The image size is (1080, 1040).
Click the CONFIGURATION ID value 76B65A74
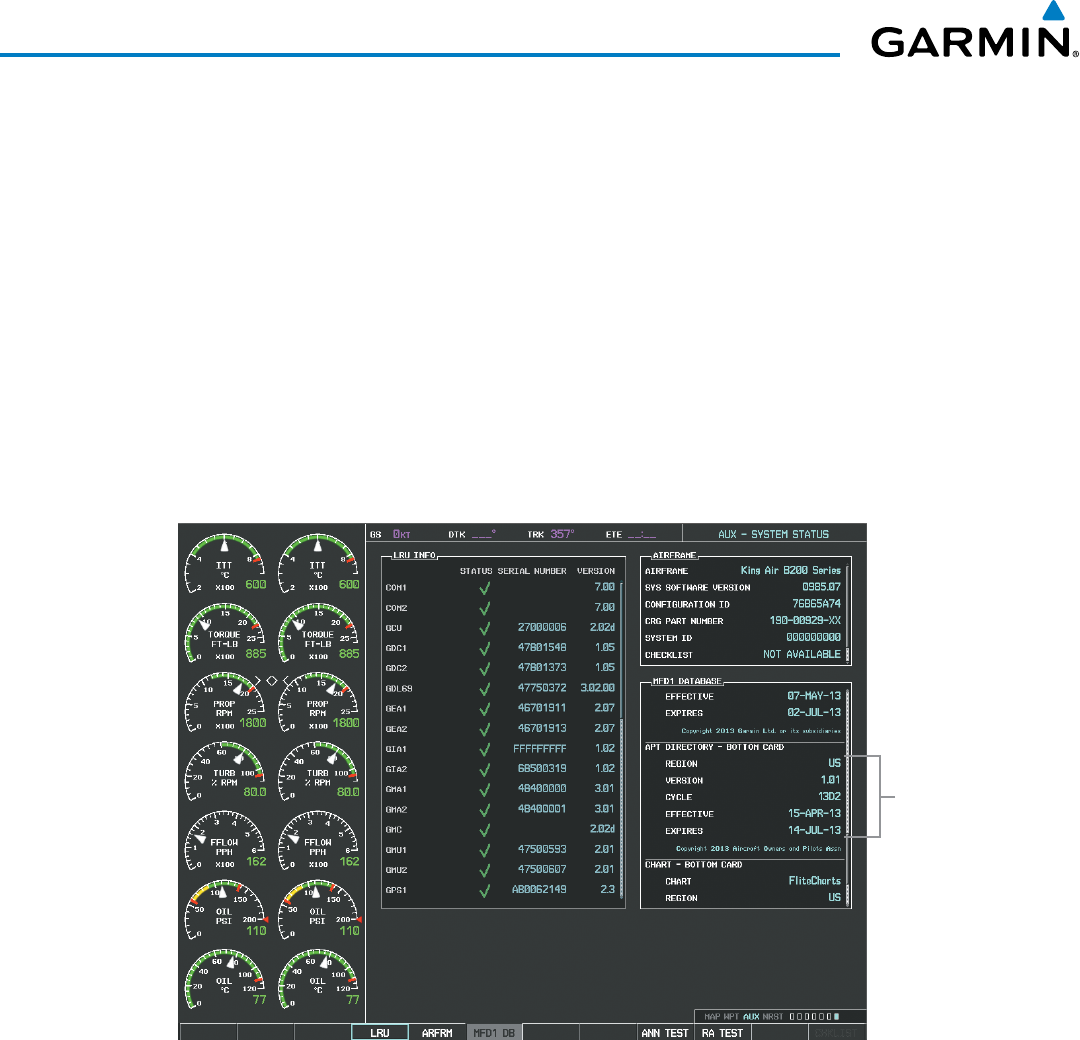[x=816, y=604]
